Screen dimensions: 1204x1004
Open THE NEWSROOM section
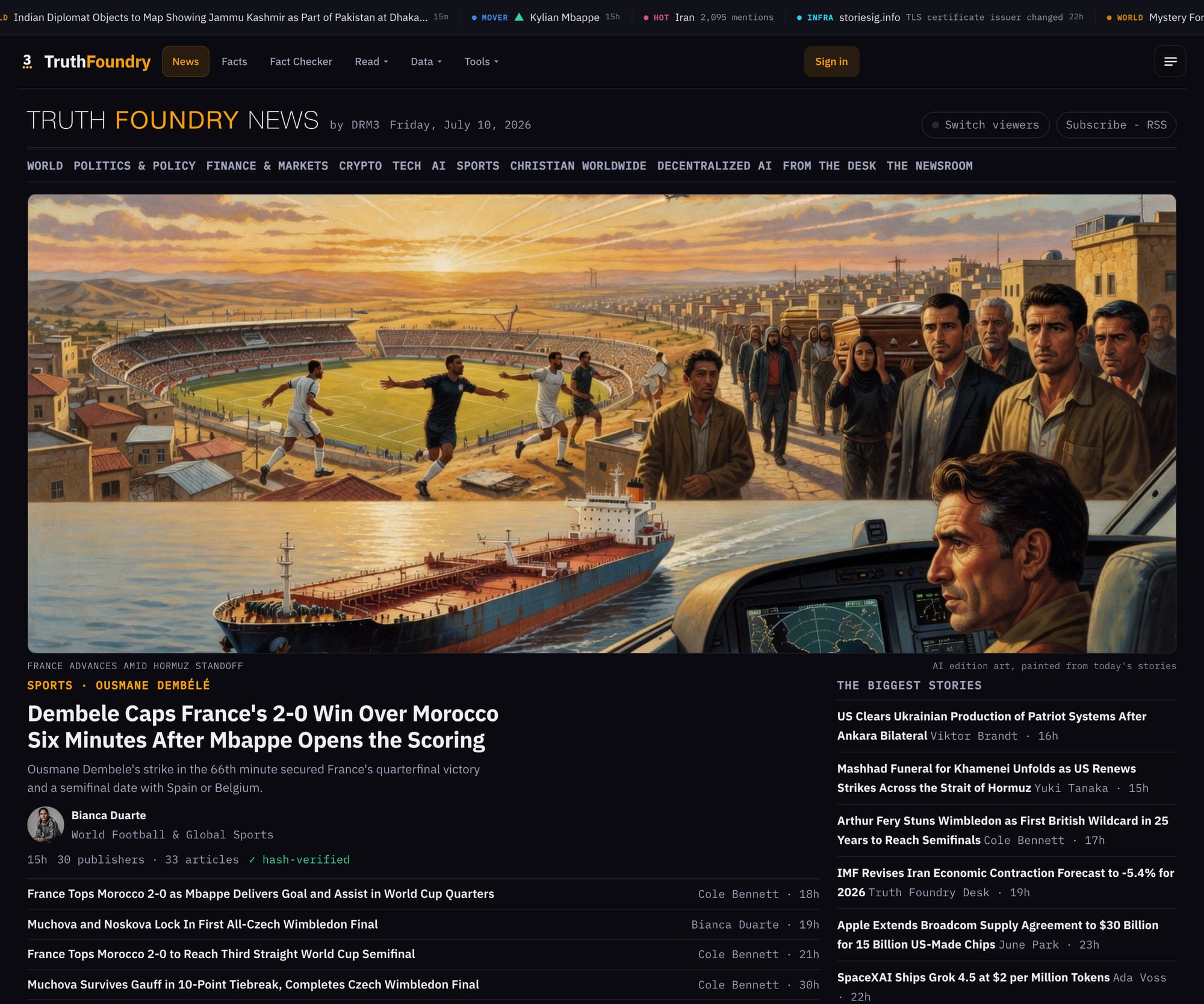coord(929,166)
